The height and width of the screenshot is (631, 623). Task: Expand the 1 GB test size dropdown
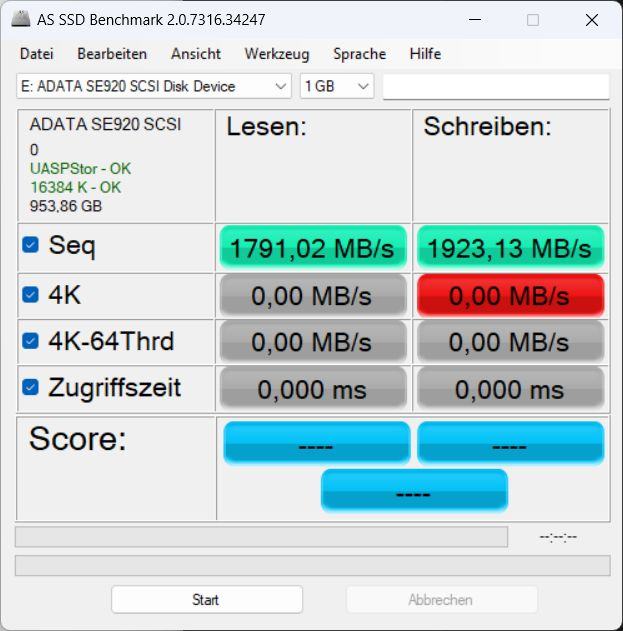[337, 86]
